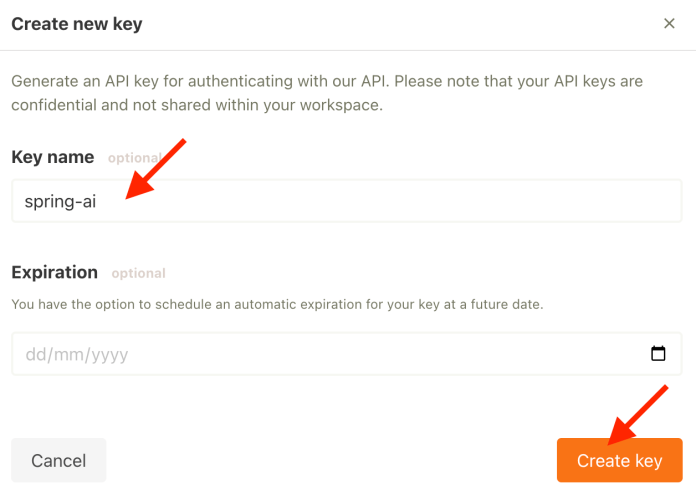696x494 pixels.
Task: Click the "Expiration" field label
Action: [55, 272]
